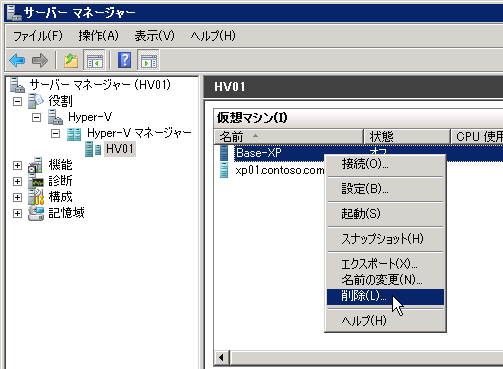Expand the 記憶域 tree node
503x369 pixels.
(x=17, y=213)
